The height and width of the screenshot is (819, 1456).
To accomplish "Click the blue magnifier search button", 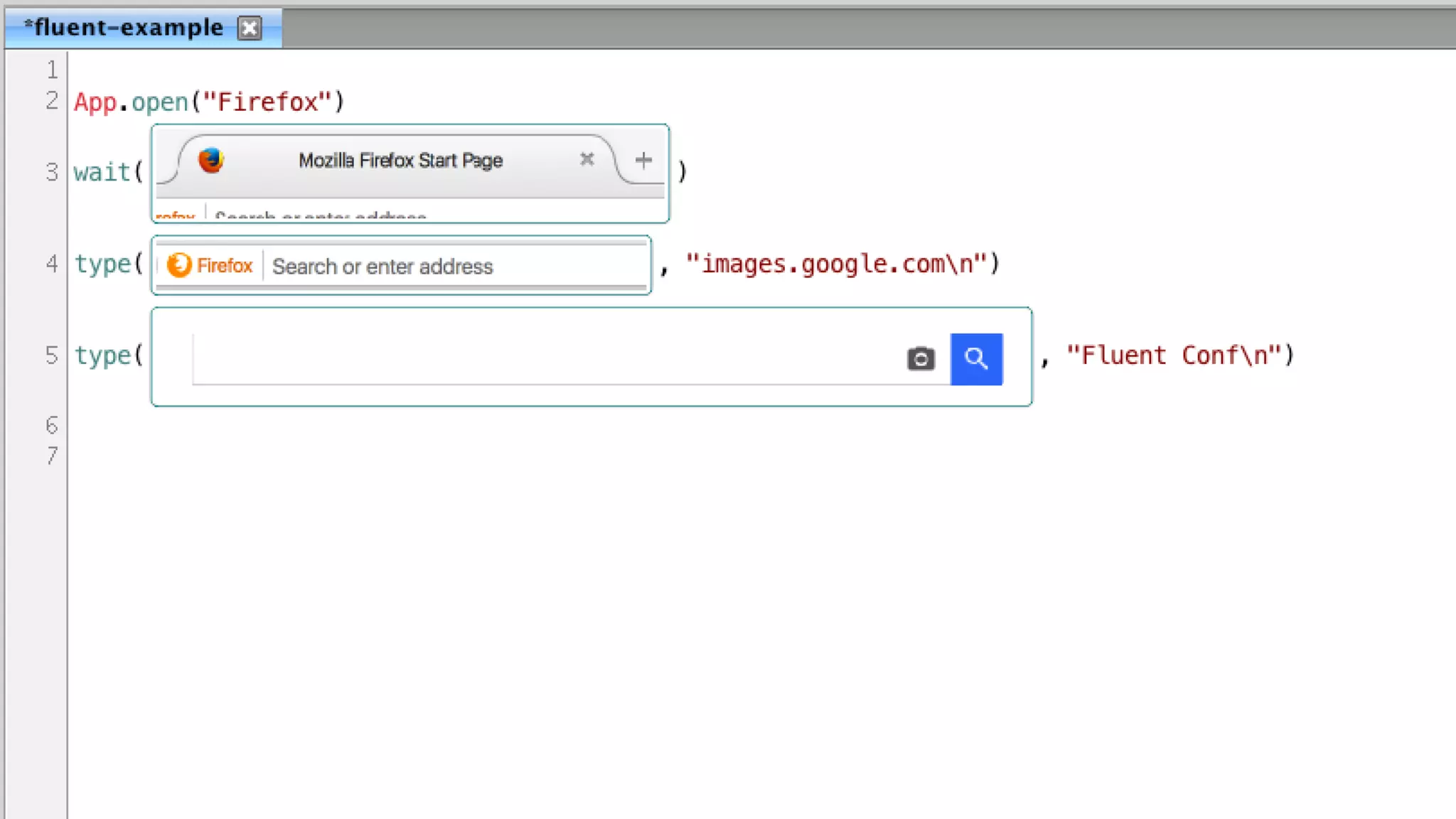I will 976,359.
